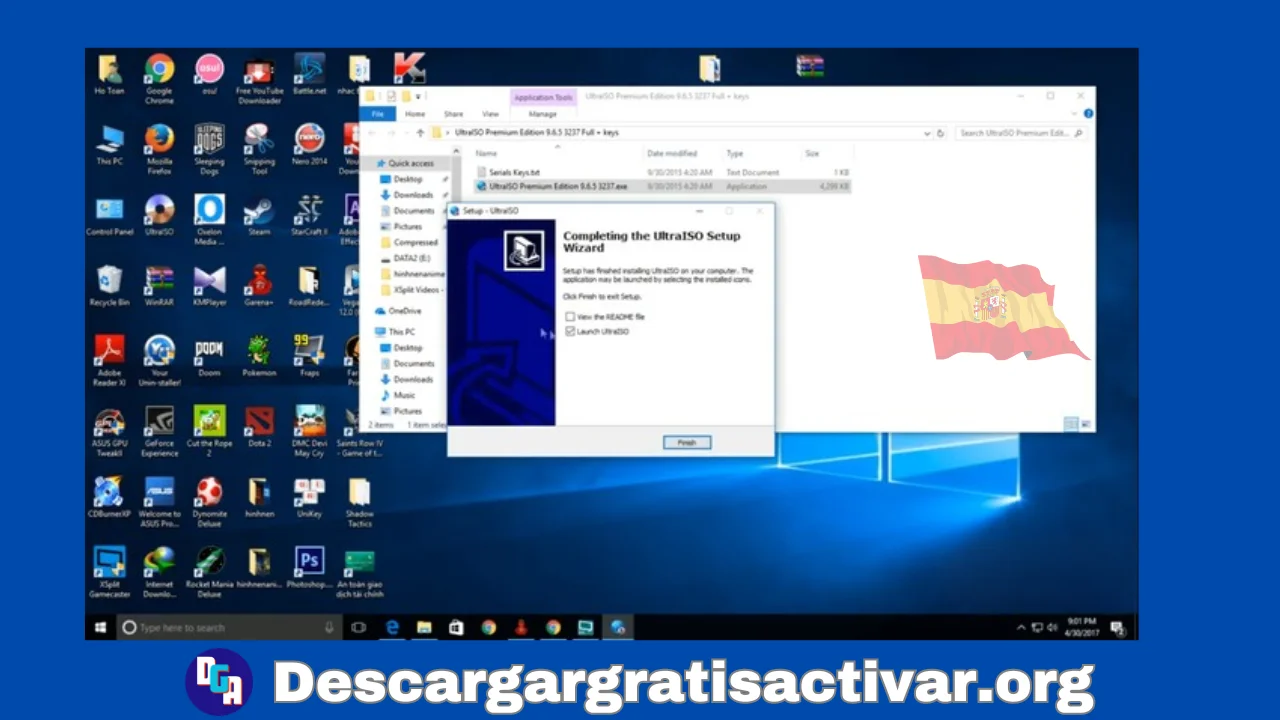Screen dimensions: 1280x720
Task: Open the Photoshop desktop shortcut
Action: (310, 568)
